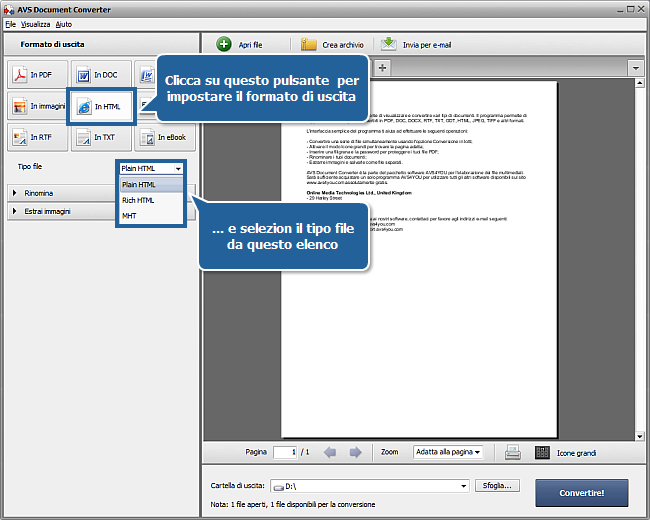
Task: Click the Nota: 1 file aperti status text
Action: pyautogui.click(x=293, y=504)
